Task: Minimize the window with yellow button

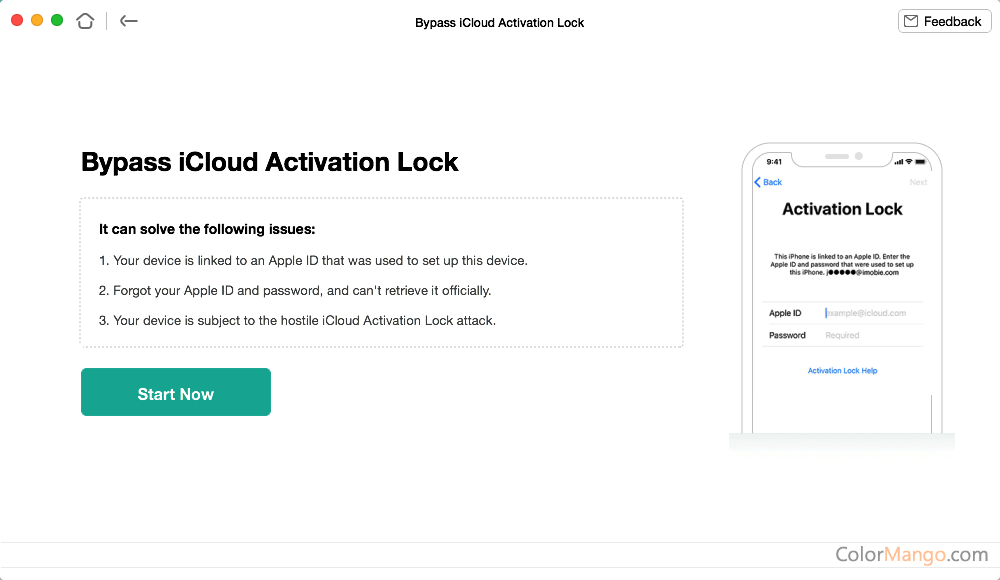Action: pos(37,20)
